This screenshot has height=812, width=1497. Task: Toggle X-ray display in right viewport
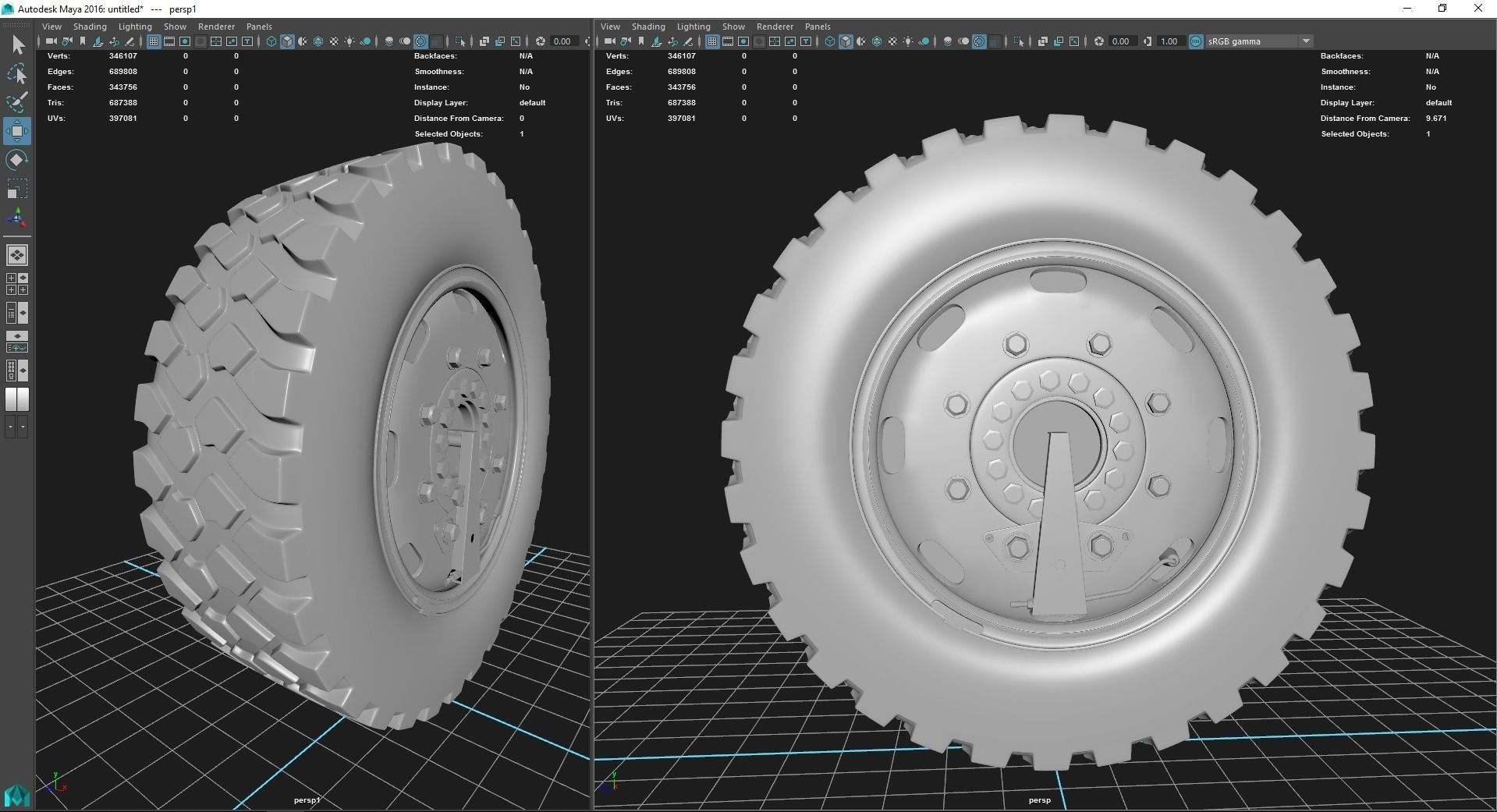[1043, 41]
